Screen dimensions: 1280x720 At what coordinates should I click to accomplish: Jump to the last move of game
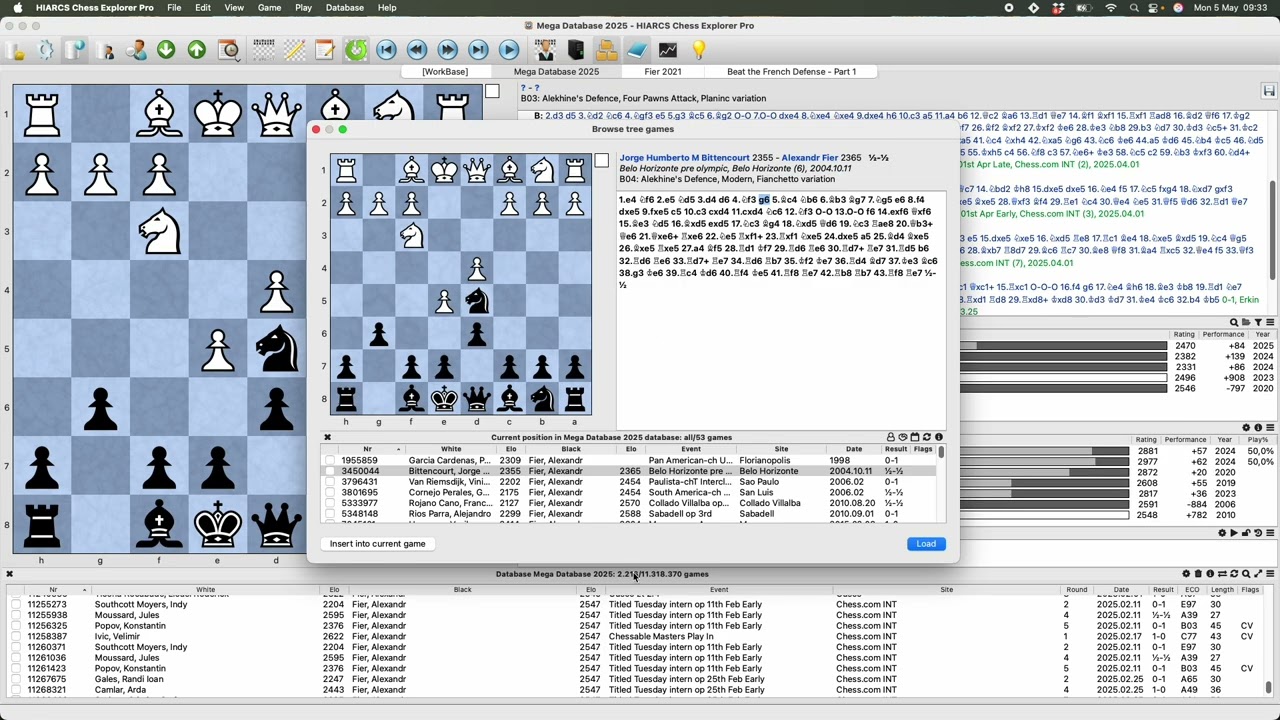(x=478, y=49)
